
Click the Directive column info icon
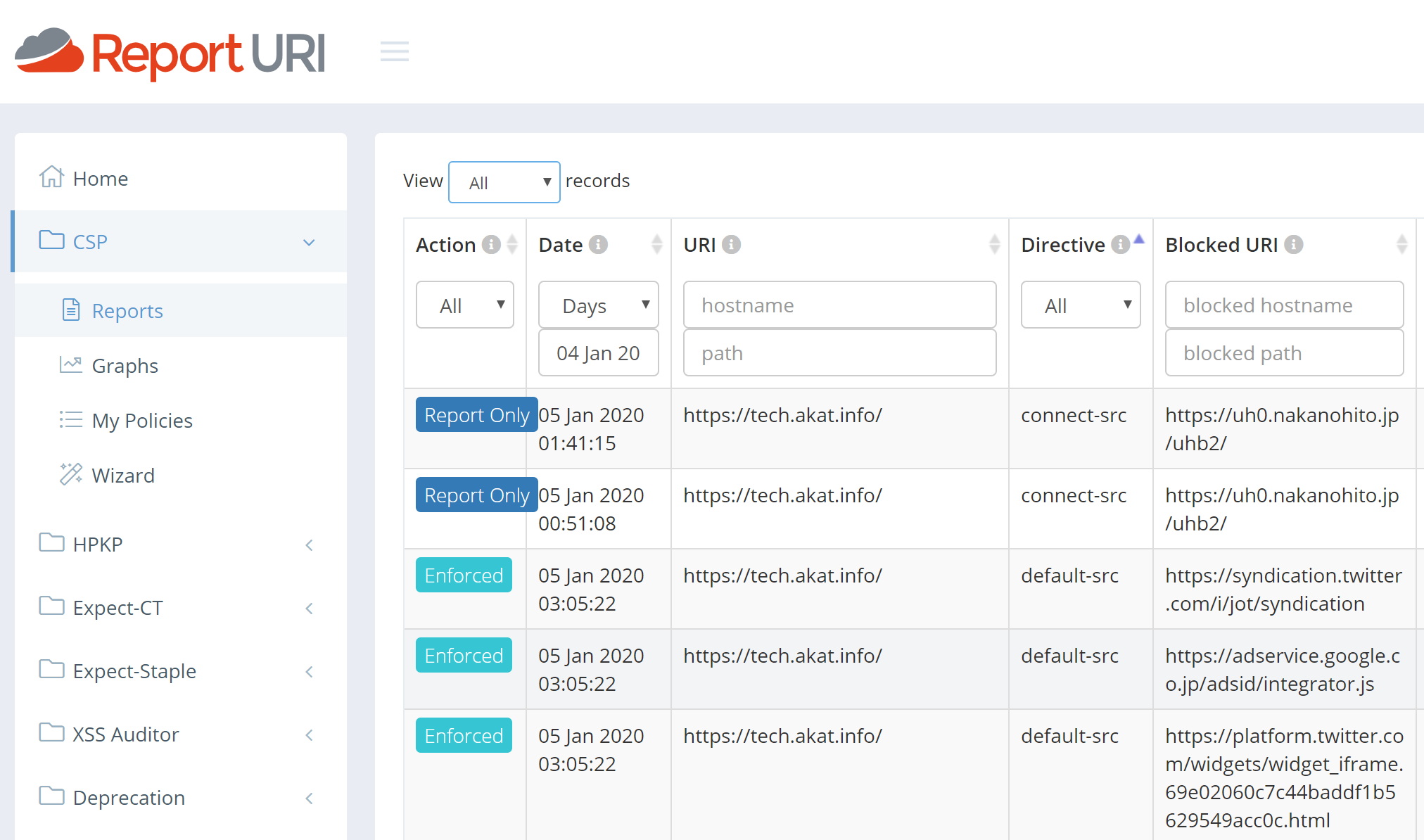click(1120, 244)
